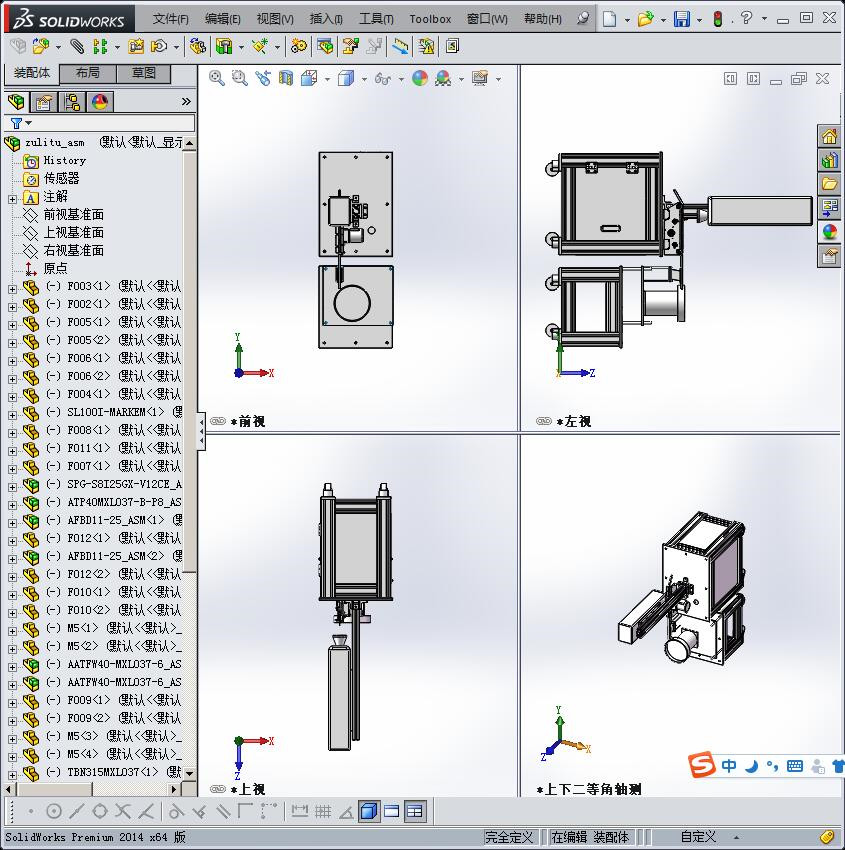Click the Linear Component Pattern icon

click(100, 47)
